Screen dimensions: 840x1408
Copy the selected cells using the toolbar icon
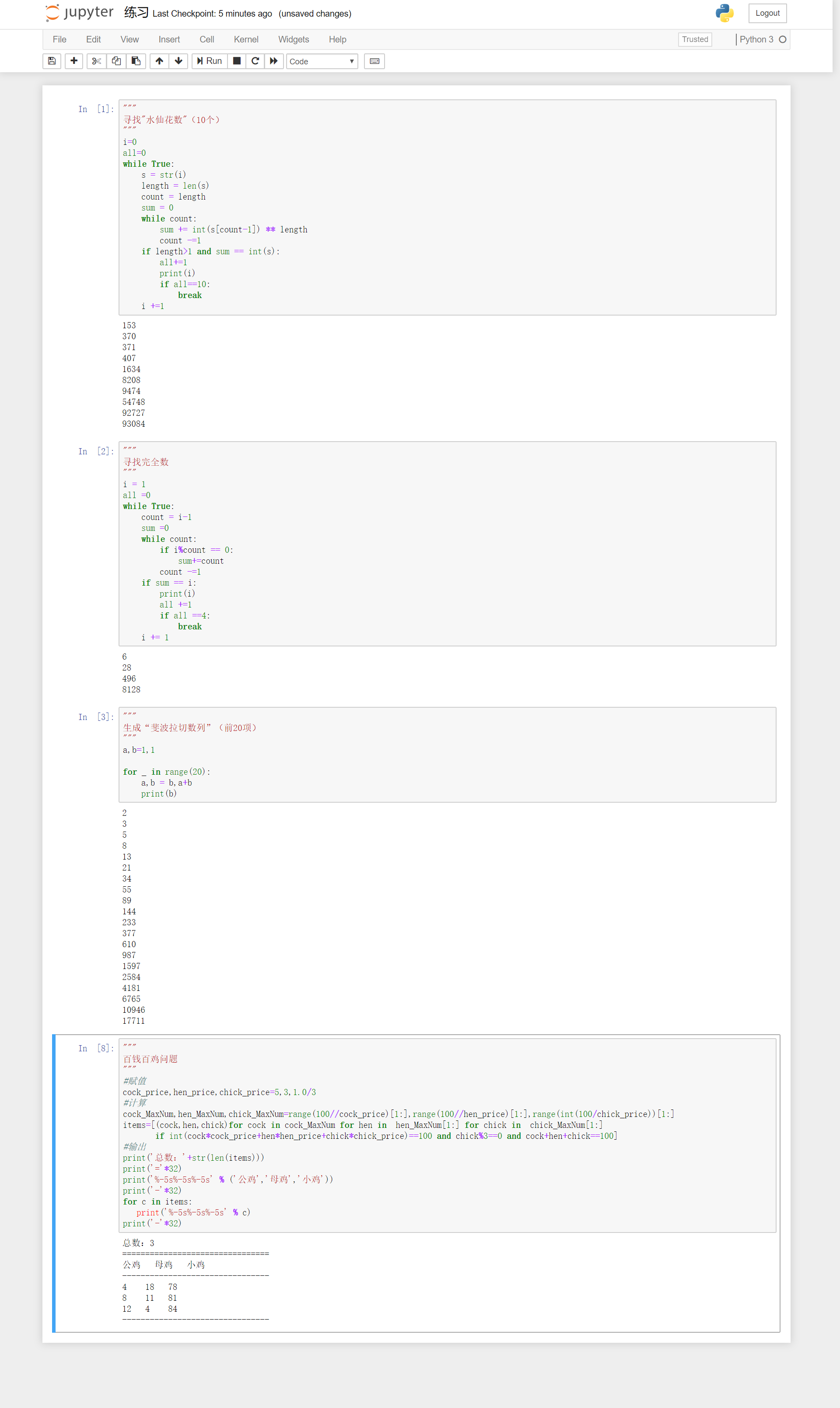[116, 61]
